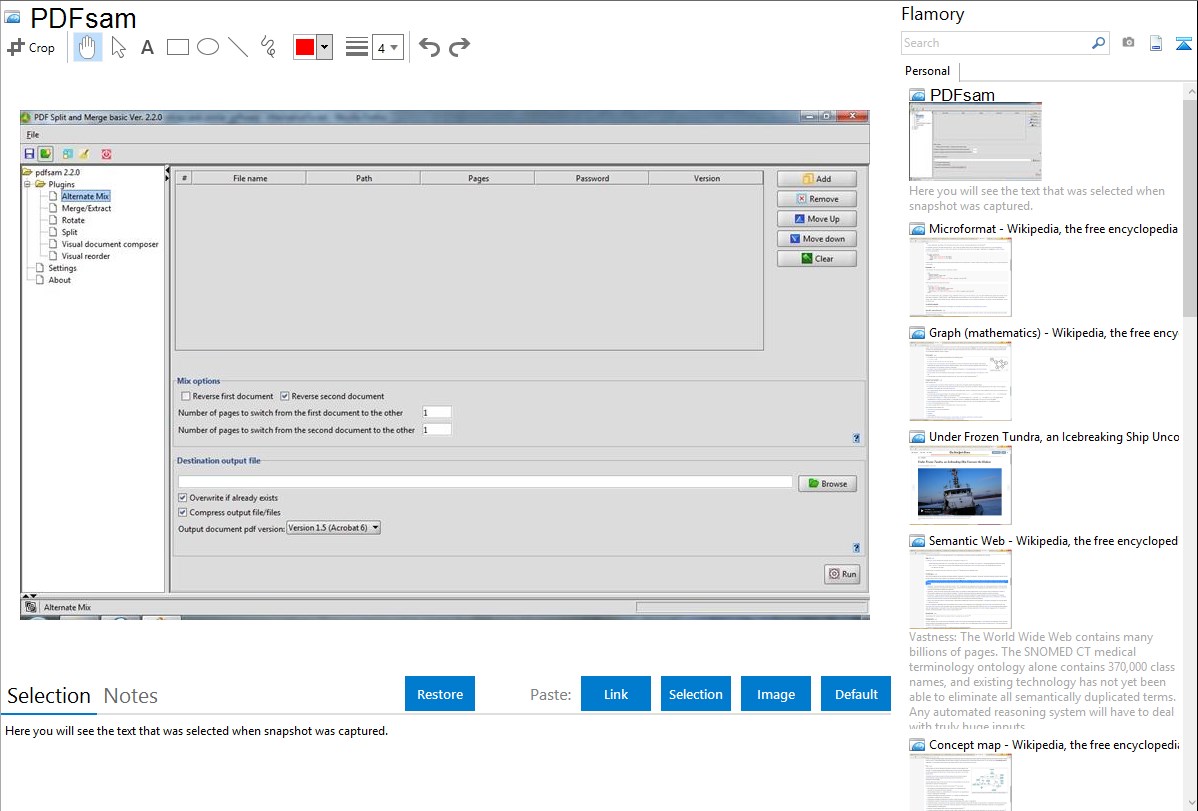Screen dimensions: 1198x811
Task: Activate the hand pan tool
Action: [88, 47]
